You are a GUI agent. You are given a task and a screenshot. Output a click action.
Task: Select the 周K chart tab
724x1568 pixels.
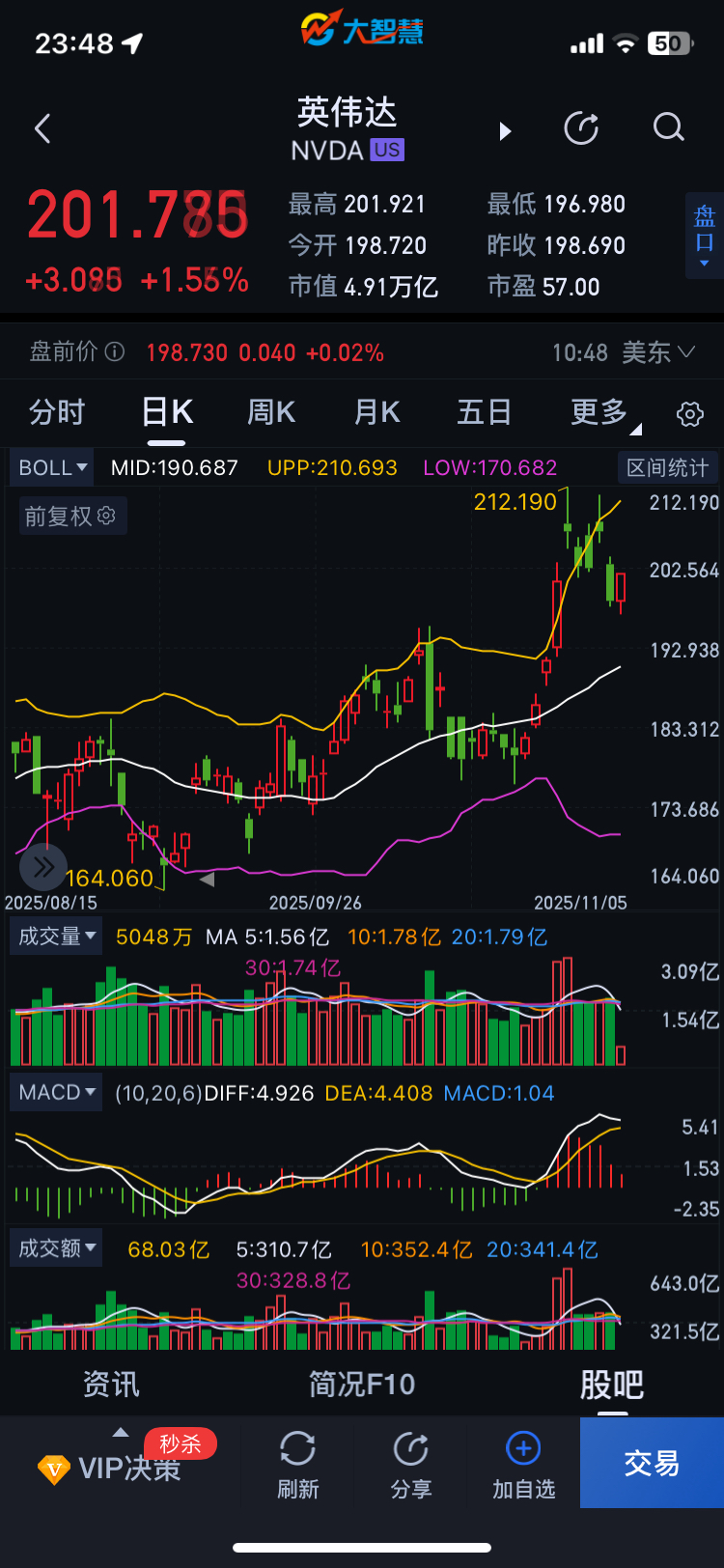coord(271,412)
